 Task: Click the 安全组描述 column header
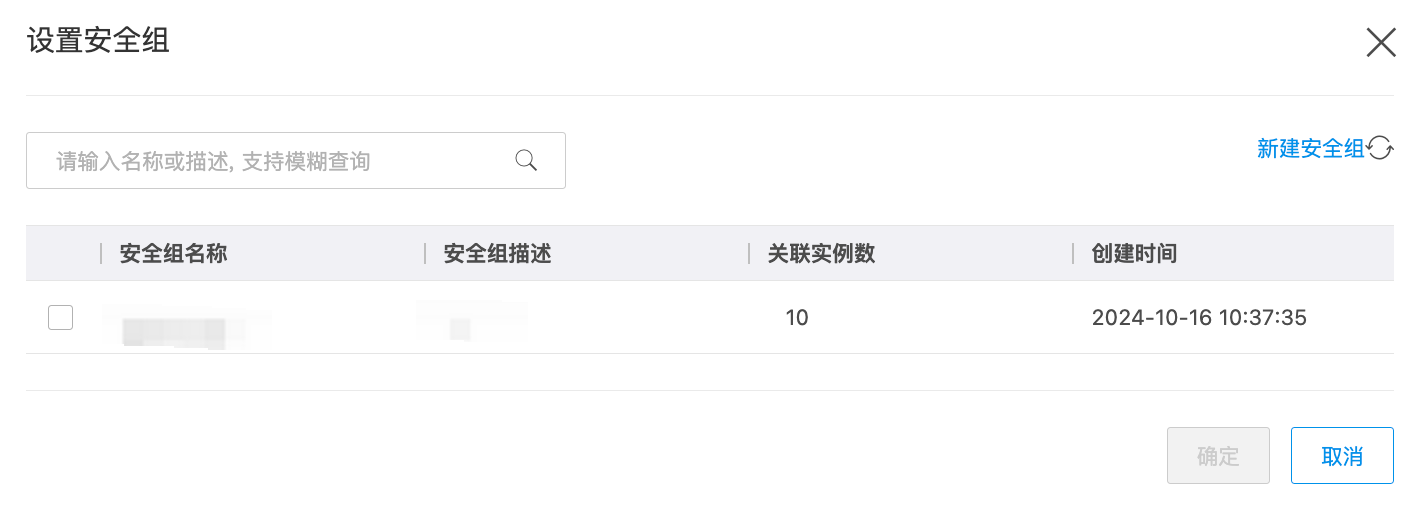tap(497, 253)
